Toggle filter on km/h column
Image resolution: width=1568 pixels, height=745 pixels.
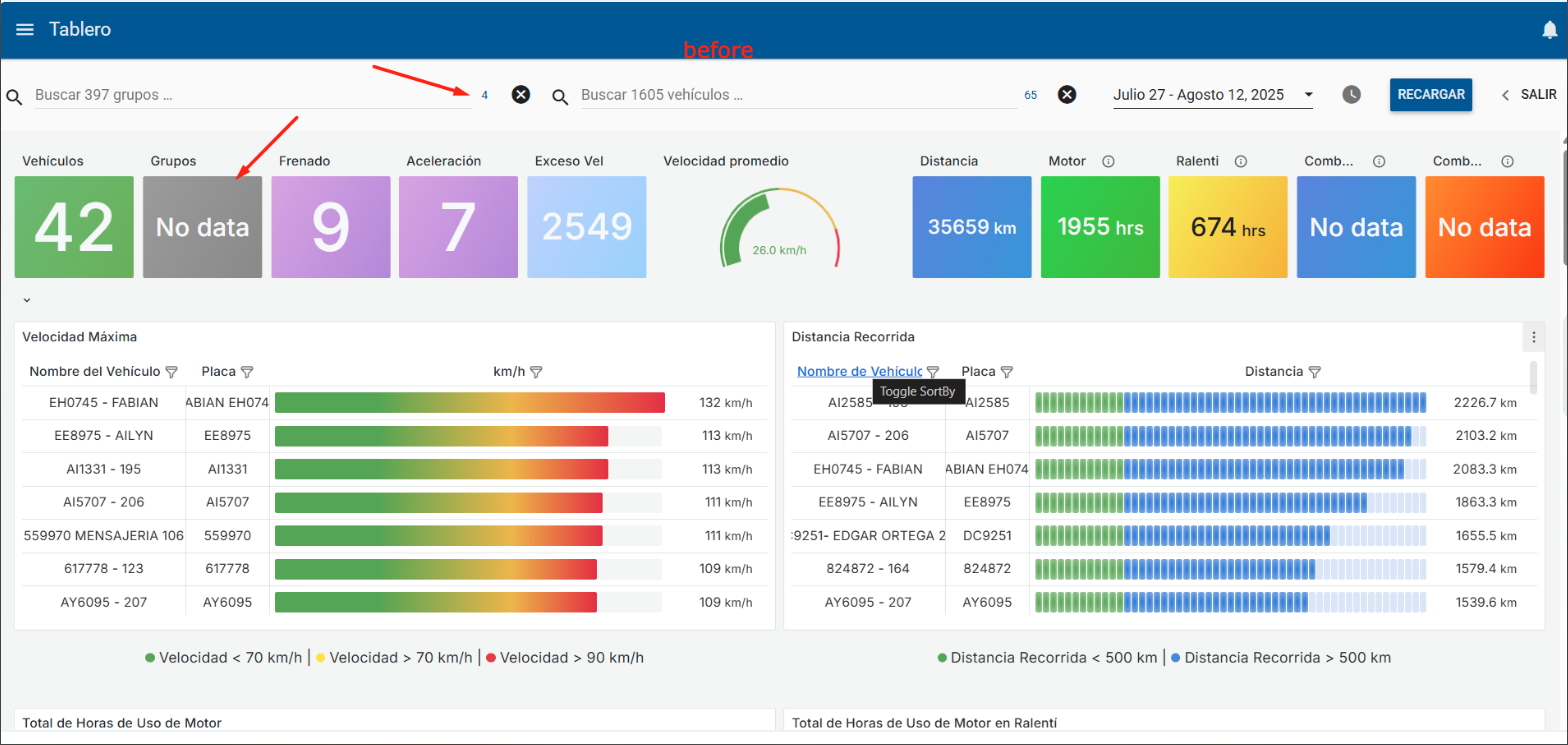click(x=536, y=372)
